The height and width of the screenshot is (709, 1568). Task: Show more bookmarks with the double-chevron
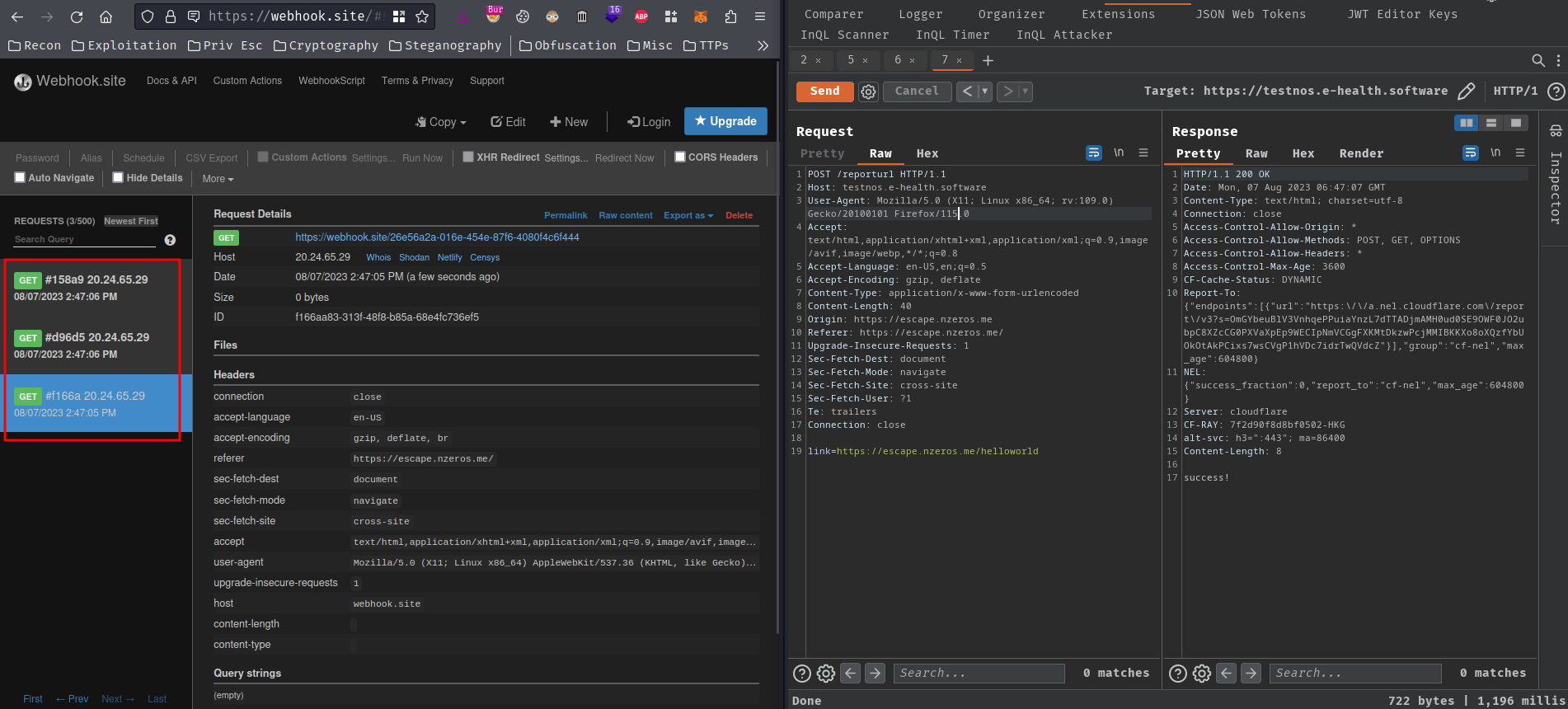coord(763,45)
